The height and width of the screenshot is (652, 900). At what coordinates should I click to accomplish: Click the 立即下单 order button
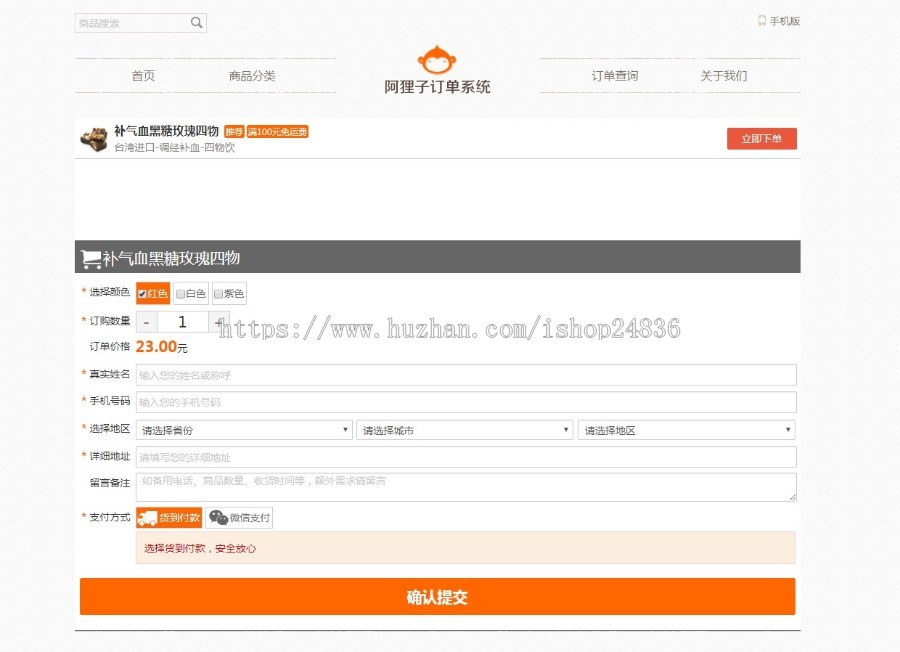click(x=761, y=138)
